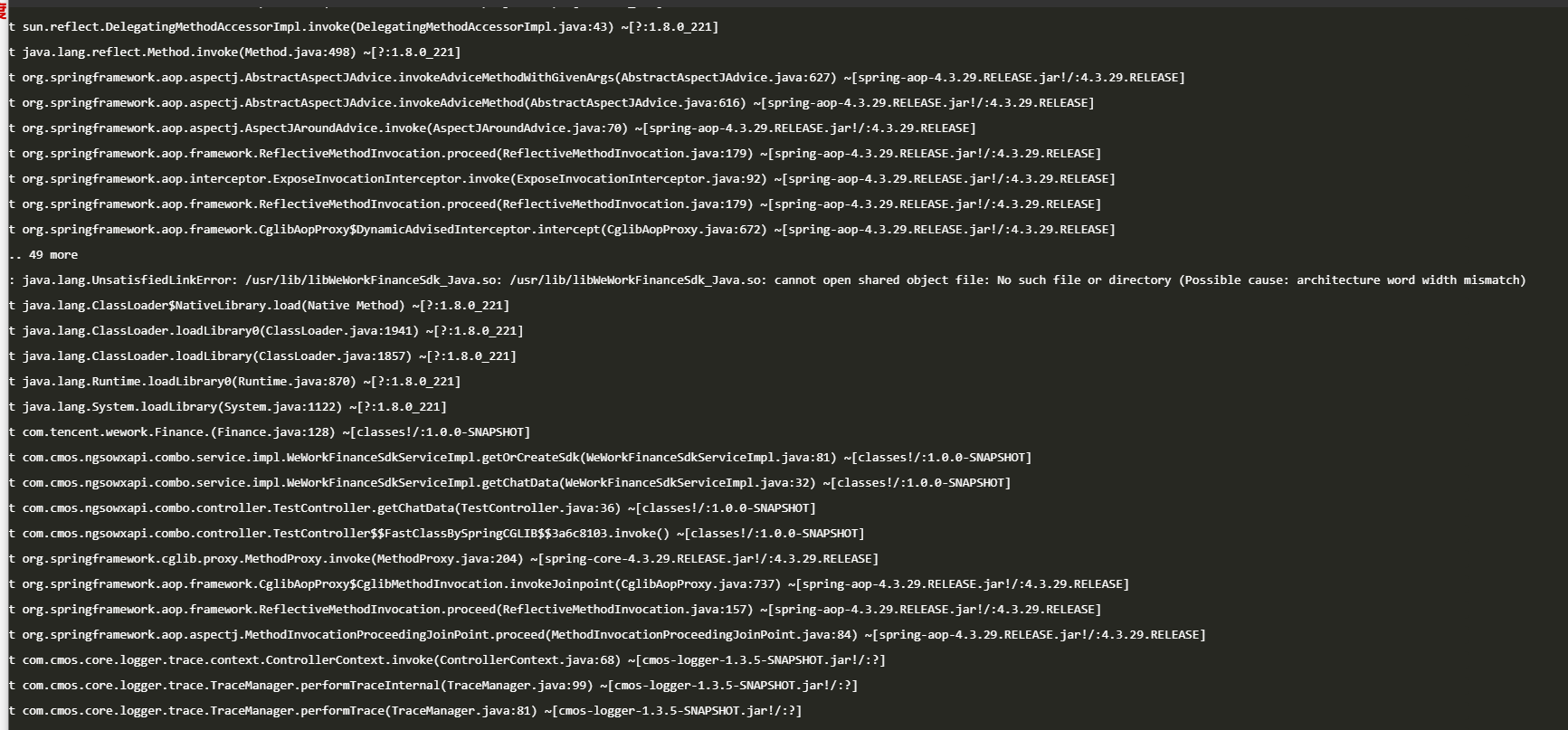The image size is (1568, 730).
Task: Click the red marker at top-left edge
Action: pos(3,10)
